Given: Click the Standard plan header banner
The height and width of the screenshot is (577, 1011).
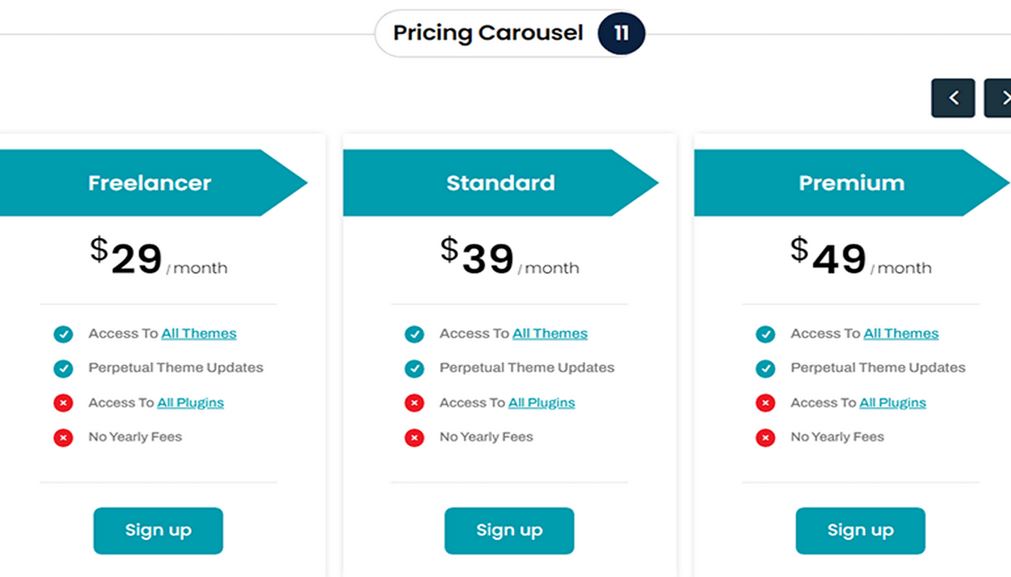Looking at the screenshot, I should 500,183.
